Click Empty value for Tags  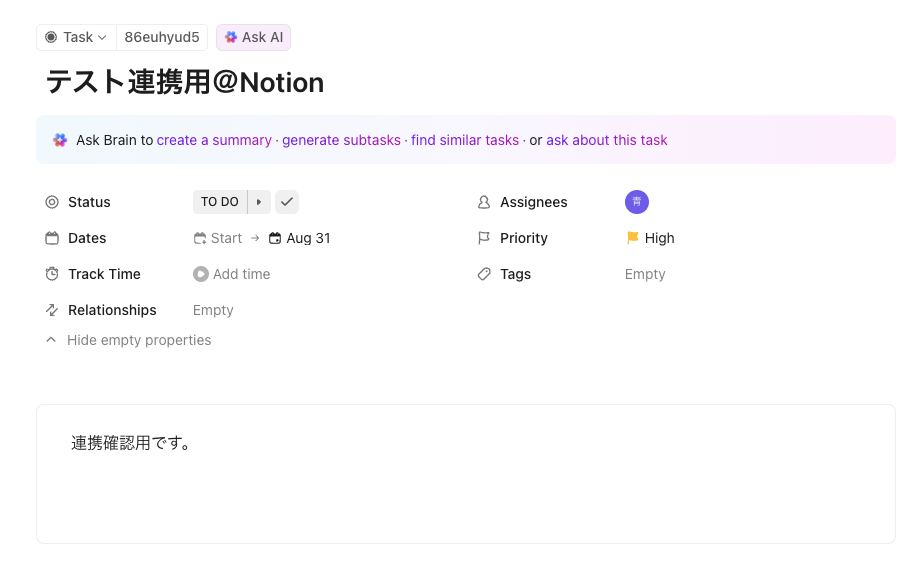(x=645, y=274)
